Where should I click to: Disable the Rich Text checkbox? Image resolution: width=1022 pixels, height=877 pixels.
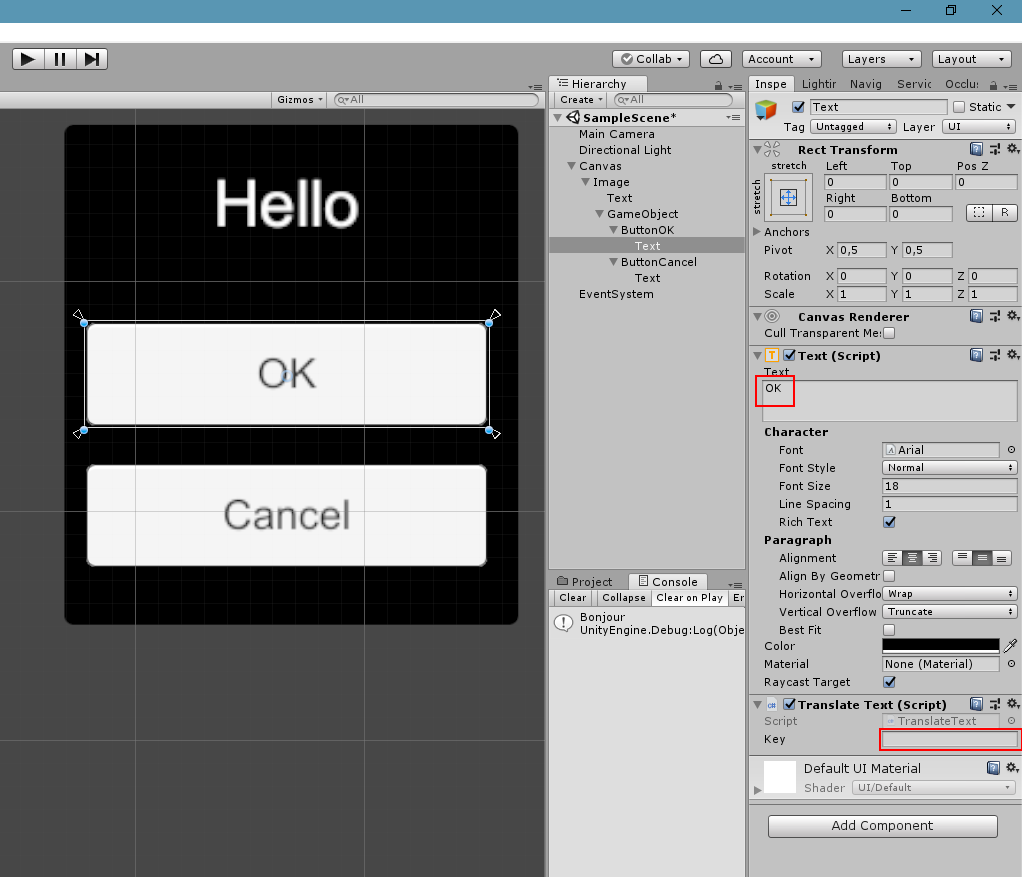[x=889, y=522]
